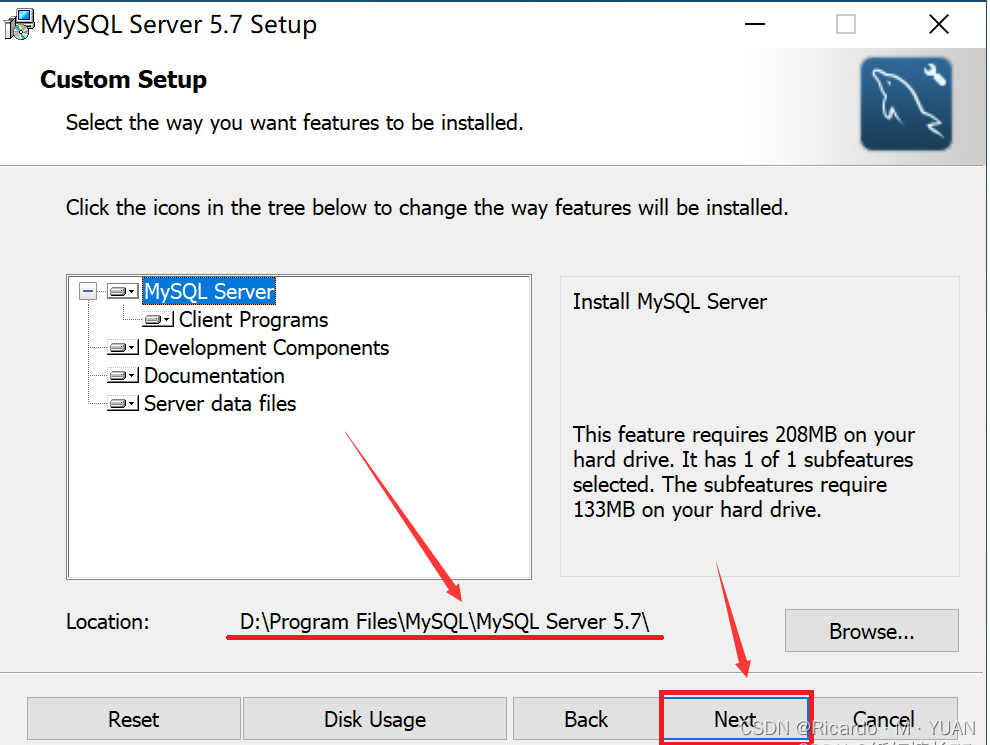Click the Reset button
The height and width of the screenshot is (745, 990).
(x=133, y=719)
